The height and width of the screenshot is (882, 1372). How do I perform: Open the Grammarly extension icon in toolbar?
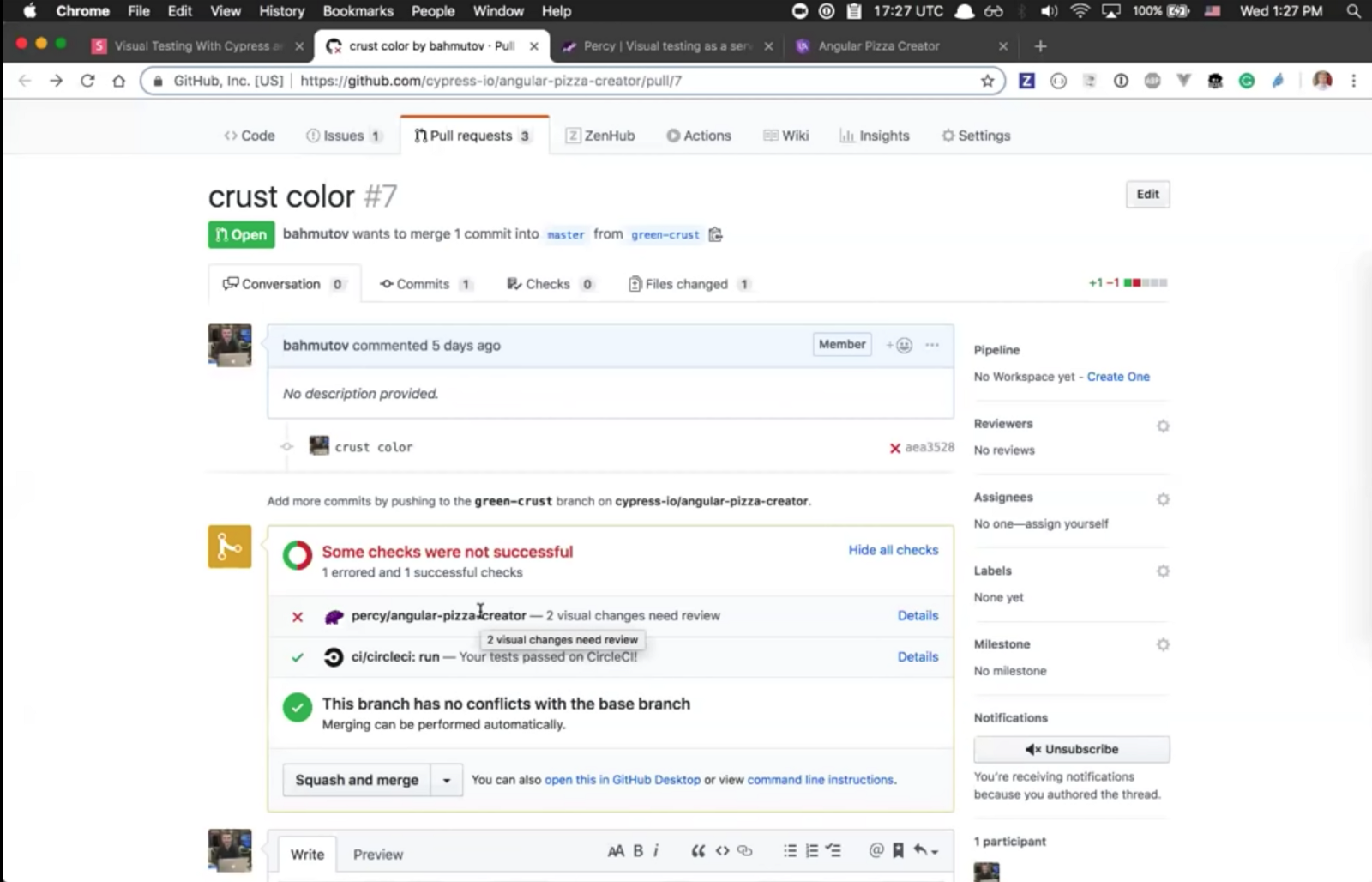[1246, 81]
